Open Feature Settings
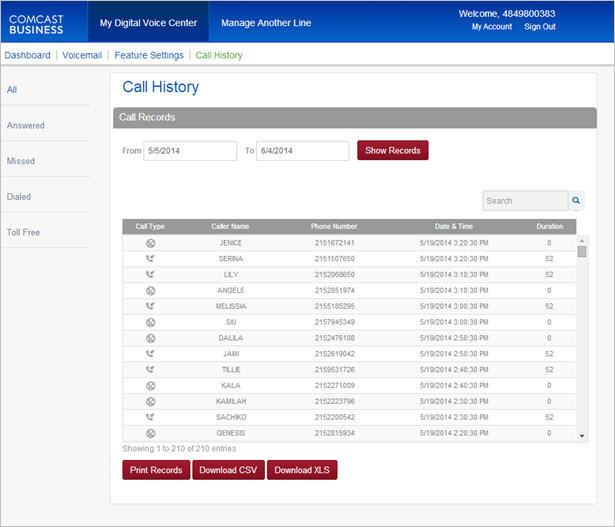Viewport: 615px width, 527px height. [x=149, y=55]
